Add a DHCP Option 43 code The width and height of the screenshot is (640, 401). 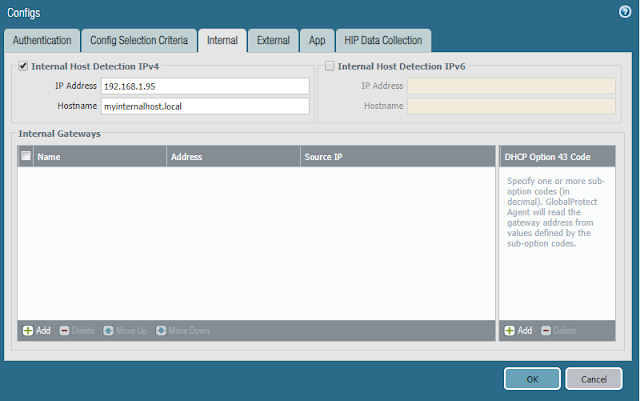pyautogui.click(x=518, y=330)
